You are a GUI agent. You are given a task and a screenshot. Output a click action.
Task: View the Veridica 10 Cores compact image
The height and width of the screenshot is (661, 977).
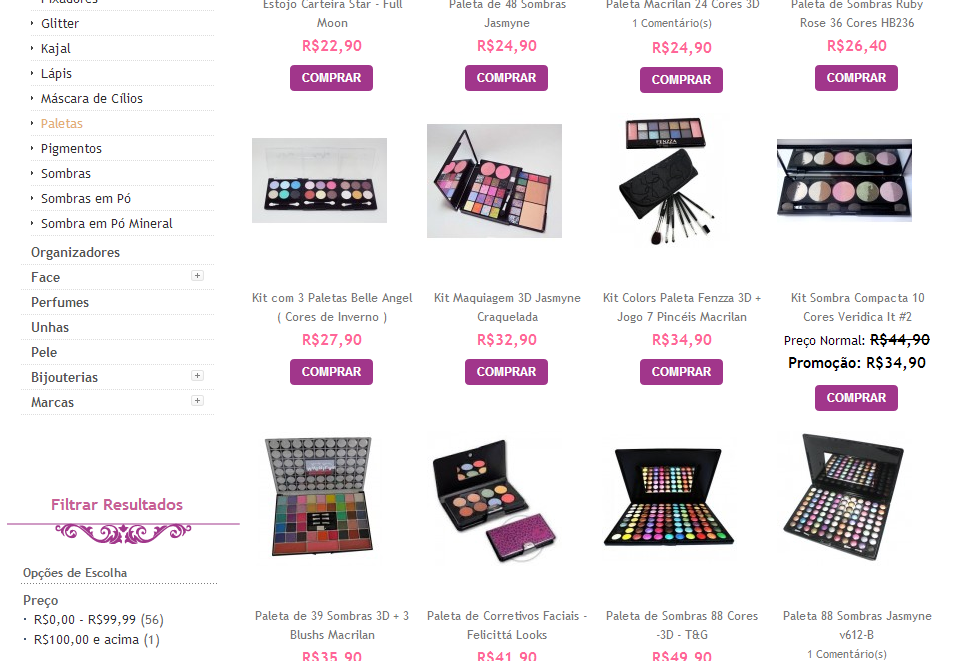(x=844, y=181)
